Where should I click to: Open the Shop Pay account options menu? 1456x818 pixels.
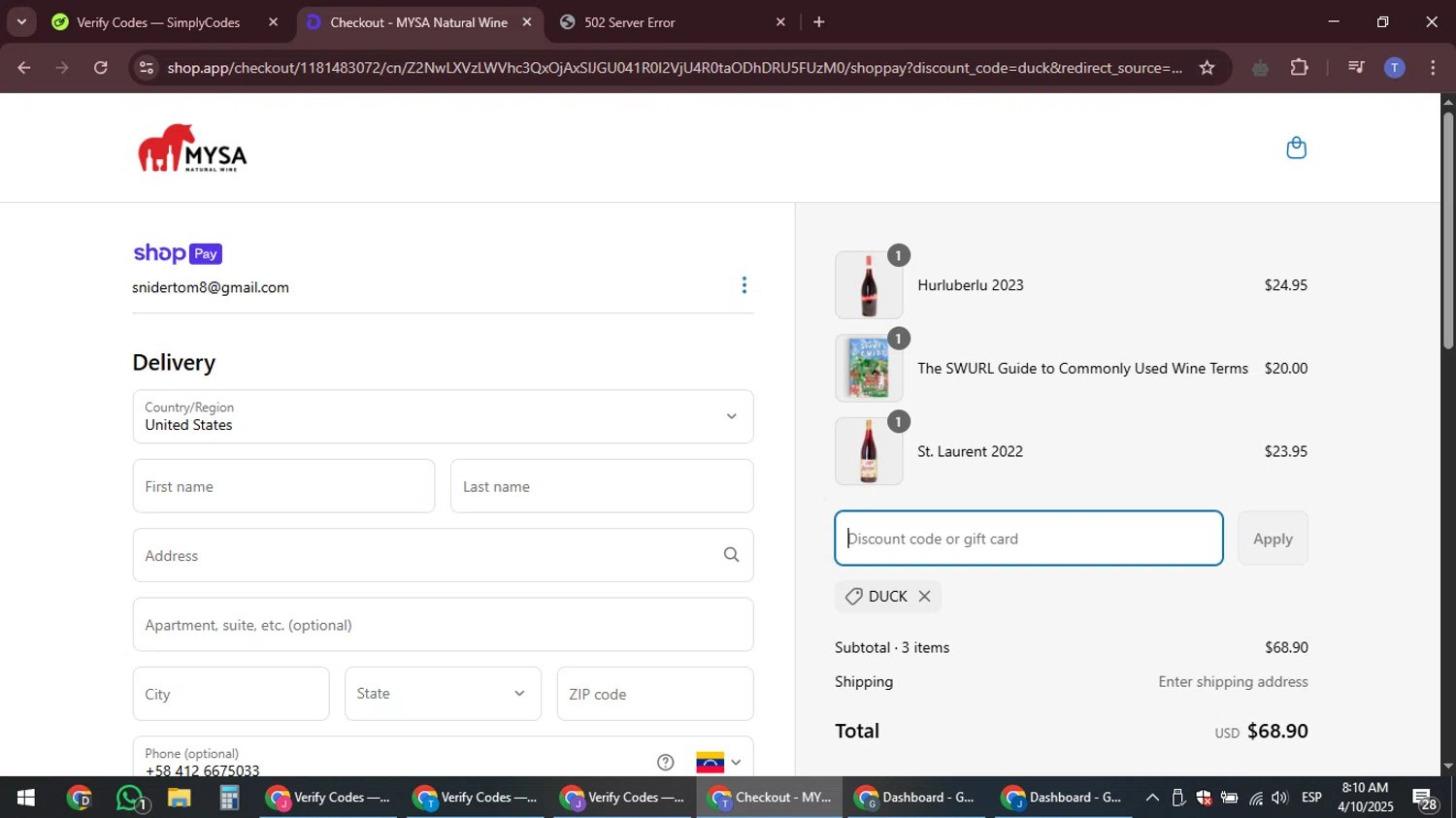click(x=745, y=285)
